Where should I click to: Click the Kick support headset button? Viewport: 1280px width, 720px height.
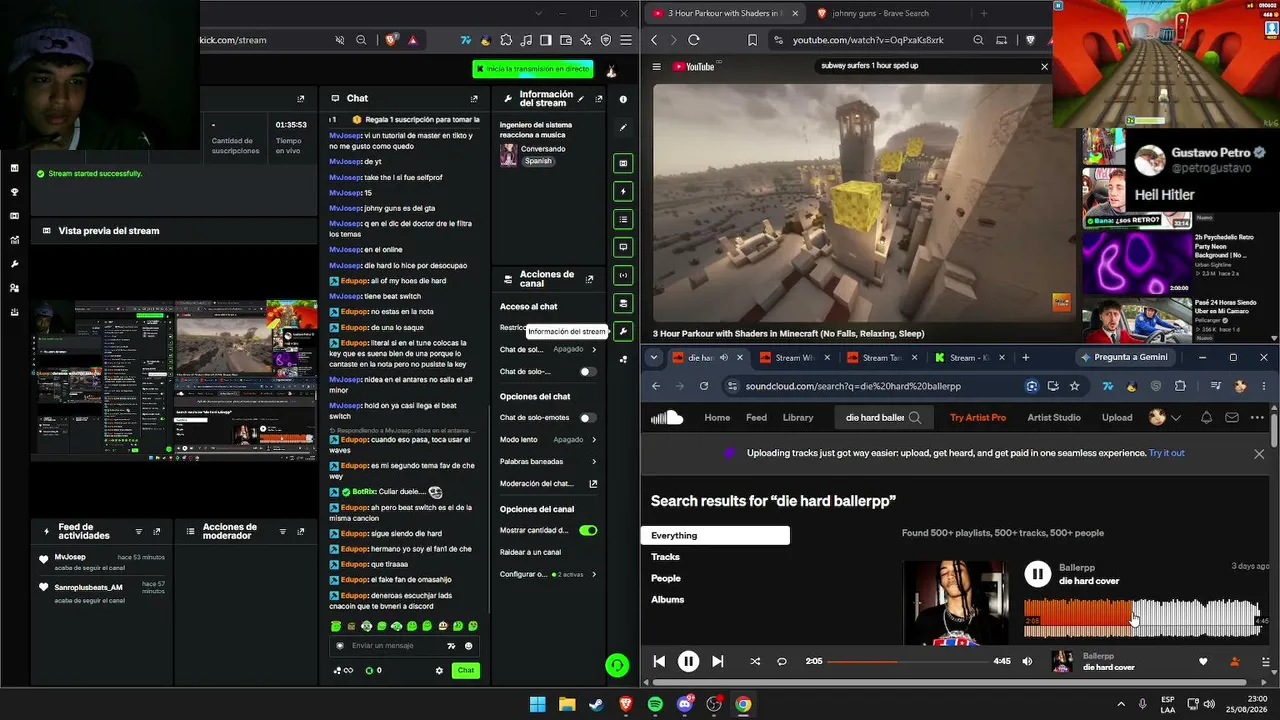click(x=617, y=665)
